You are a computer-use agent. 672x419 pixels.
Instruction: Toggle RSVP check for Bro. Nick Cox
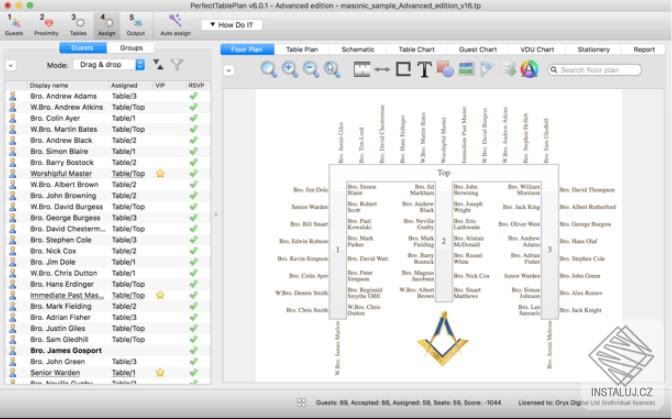click(194, 251)
